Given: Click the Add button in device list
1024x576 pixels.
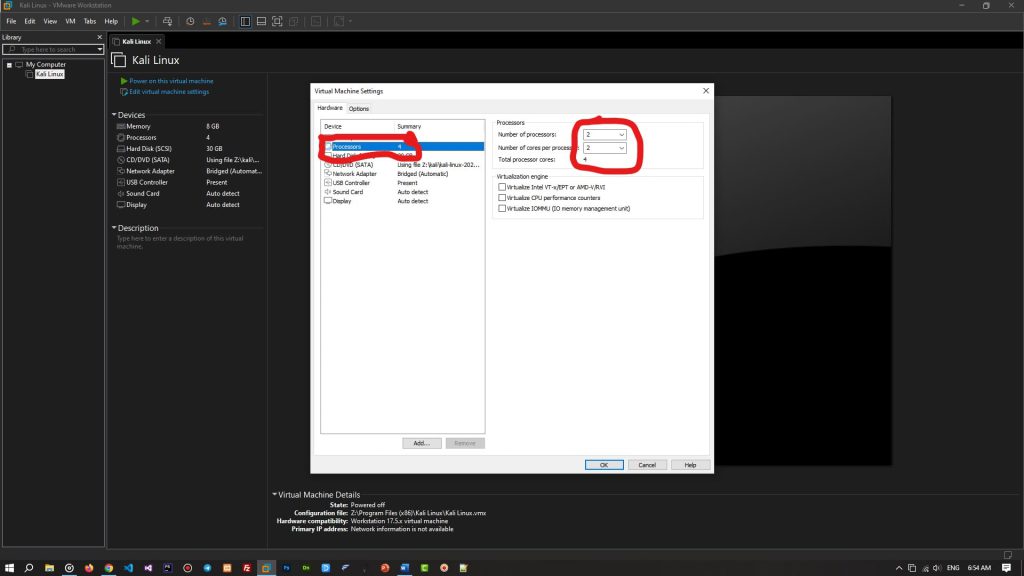Looking at the screenshot, I should tap(421, 442).
